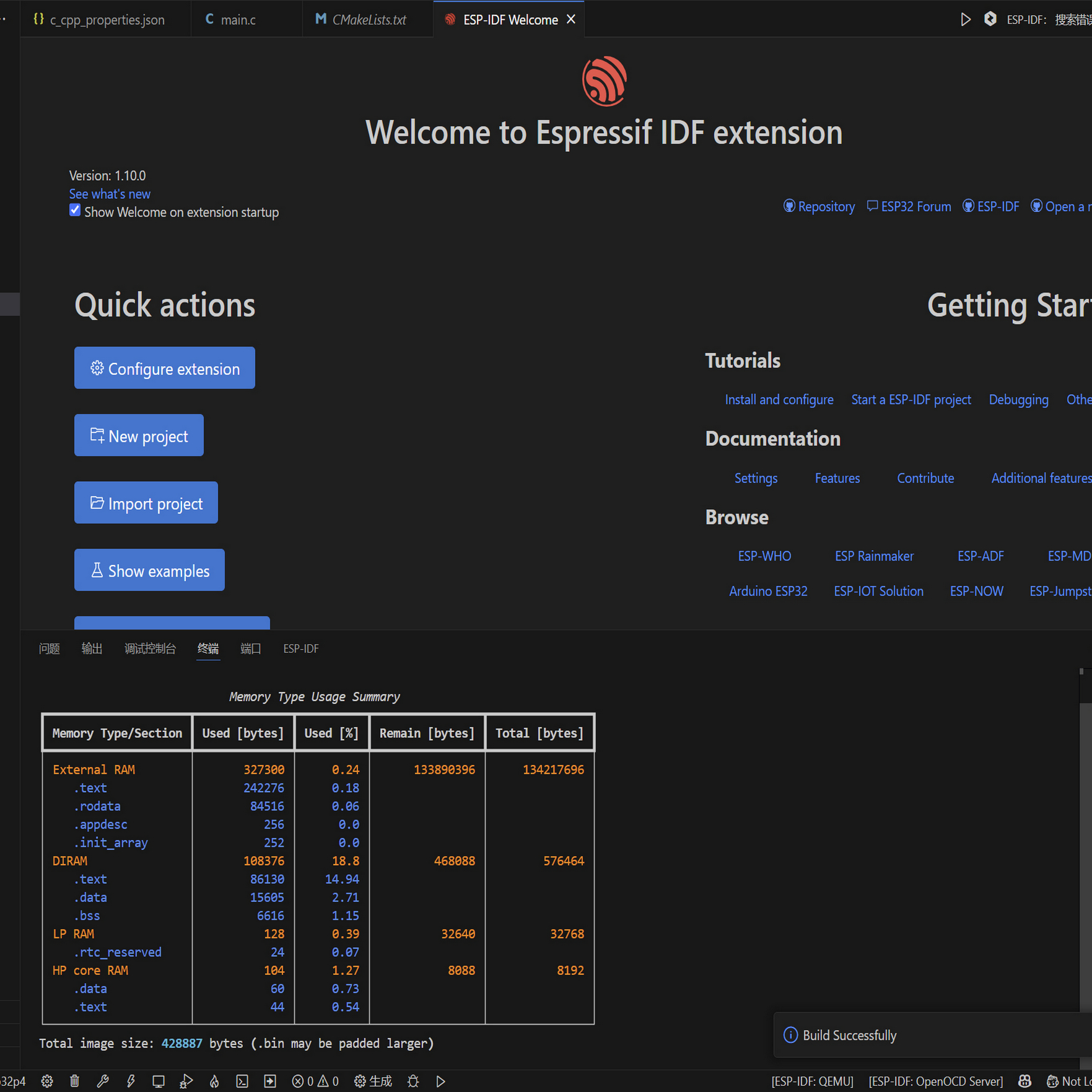1092x1092 pixels.
Task: Open the Features documentation link
Action: (837, 478)
